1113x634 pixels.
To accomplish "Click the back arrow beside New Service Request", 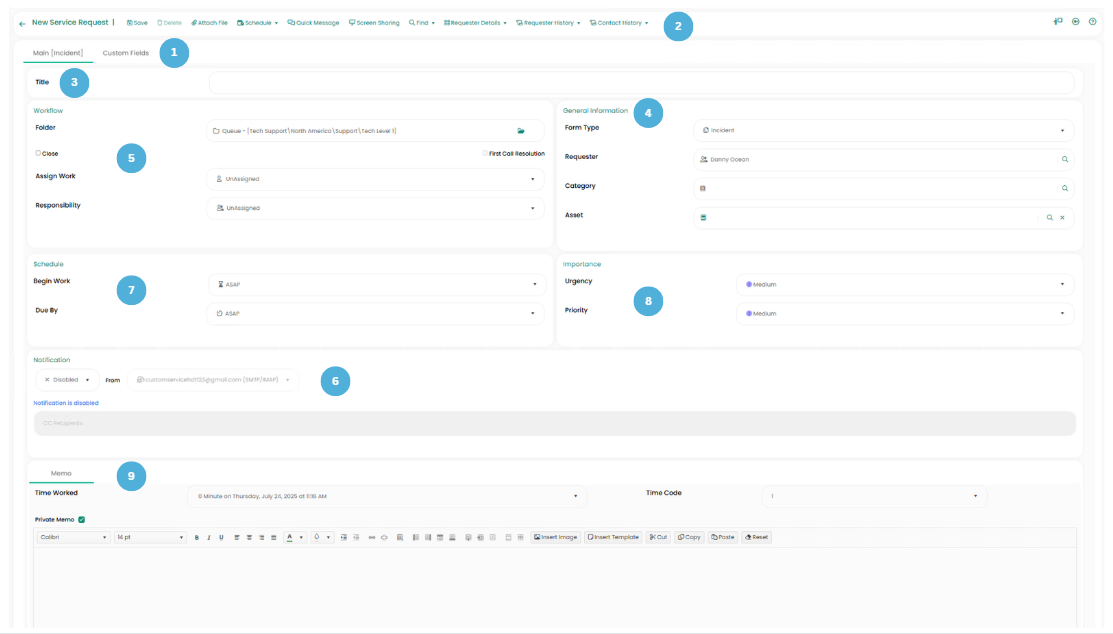I will pyautogui.click(x=22, y=23).
